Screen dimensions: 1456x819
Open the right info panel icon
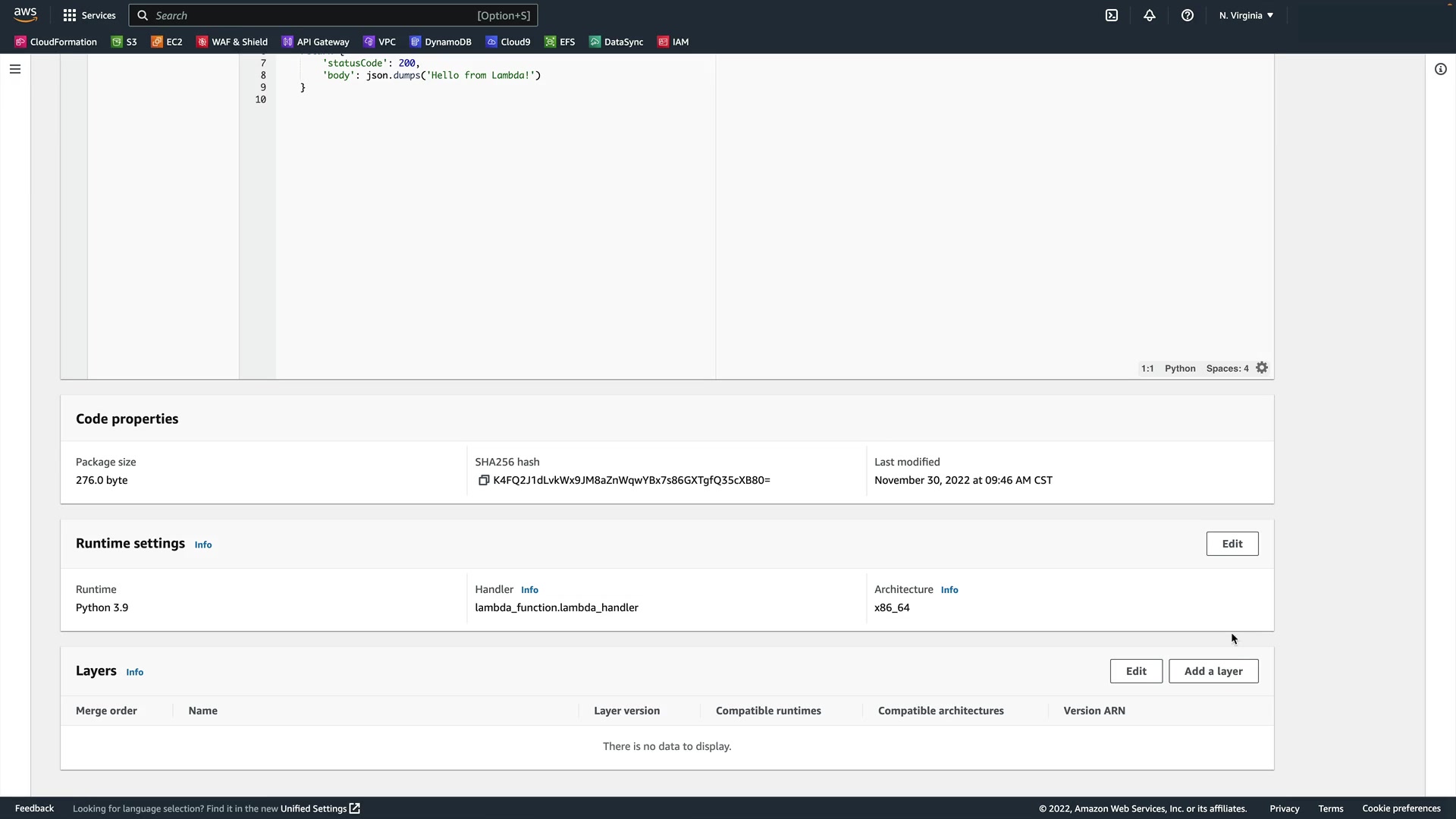[x=1441, y=69]
